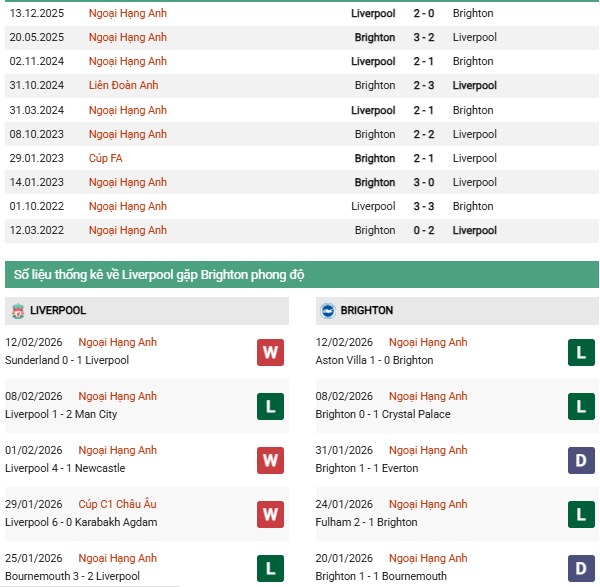
Task: Select the L badge for Liverpool 1-2 Man City
Action: pos(269,405)
